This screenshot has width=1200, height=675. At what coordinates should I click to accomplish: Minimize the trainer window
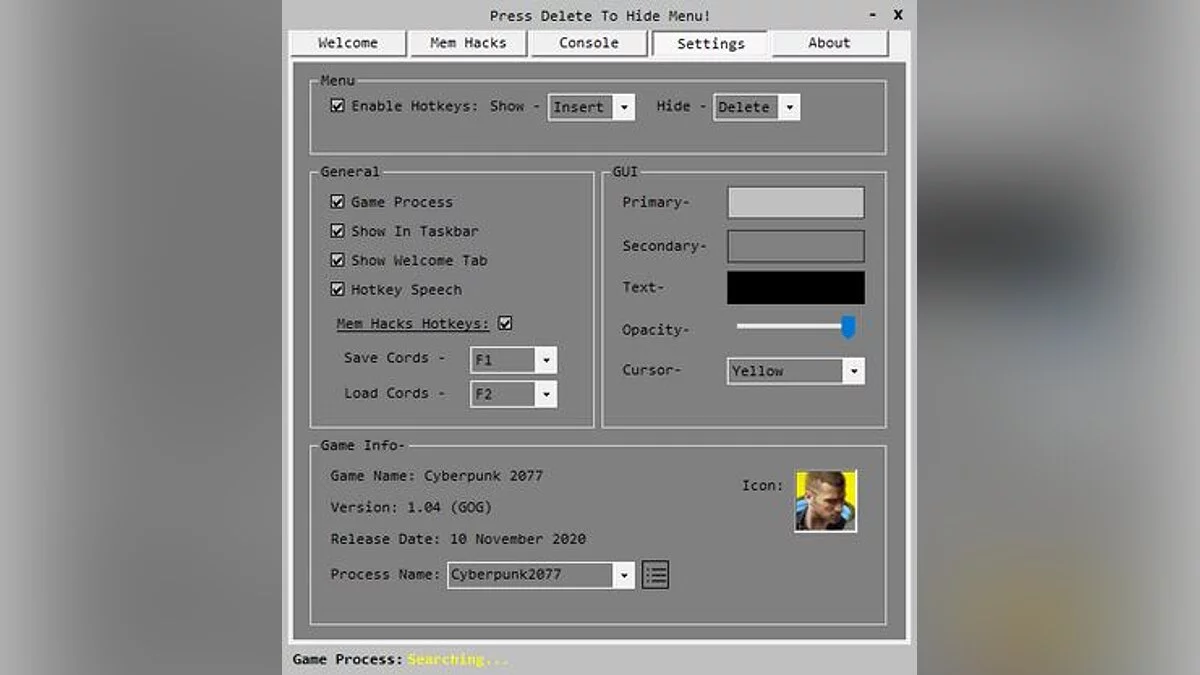[873, 15]
